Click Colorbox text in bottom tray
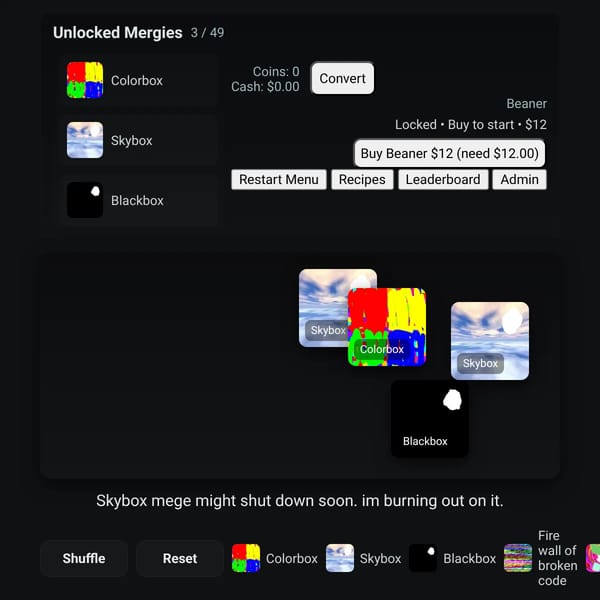The image size is (600, 600). point(292,558)
